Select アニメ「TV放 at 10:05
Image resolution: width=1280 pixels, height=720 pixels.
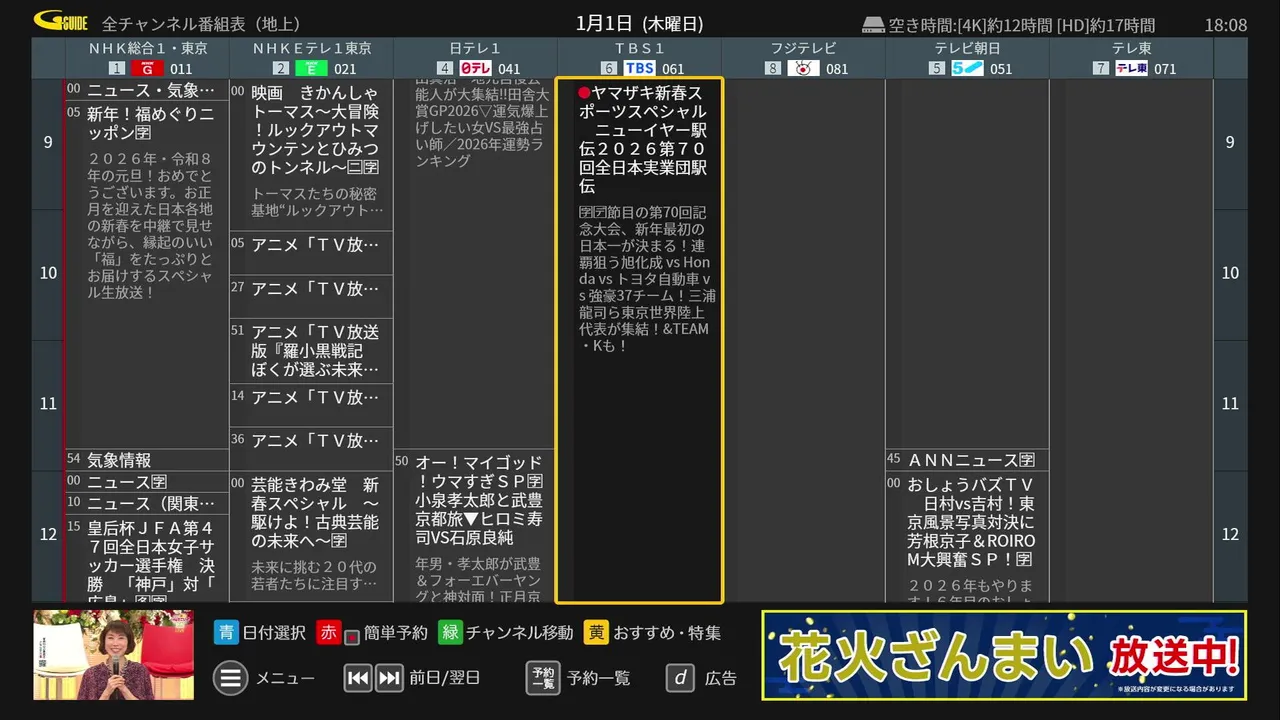pyautogui.click(x=312, y=253)
